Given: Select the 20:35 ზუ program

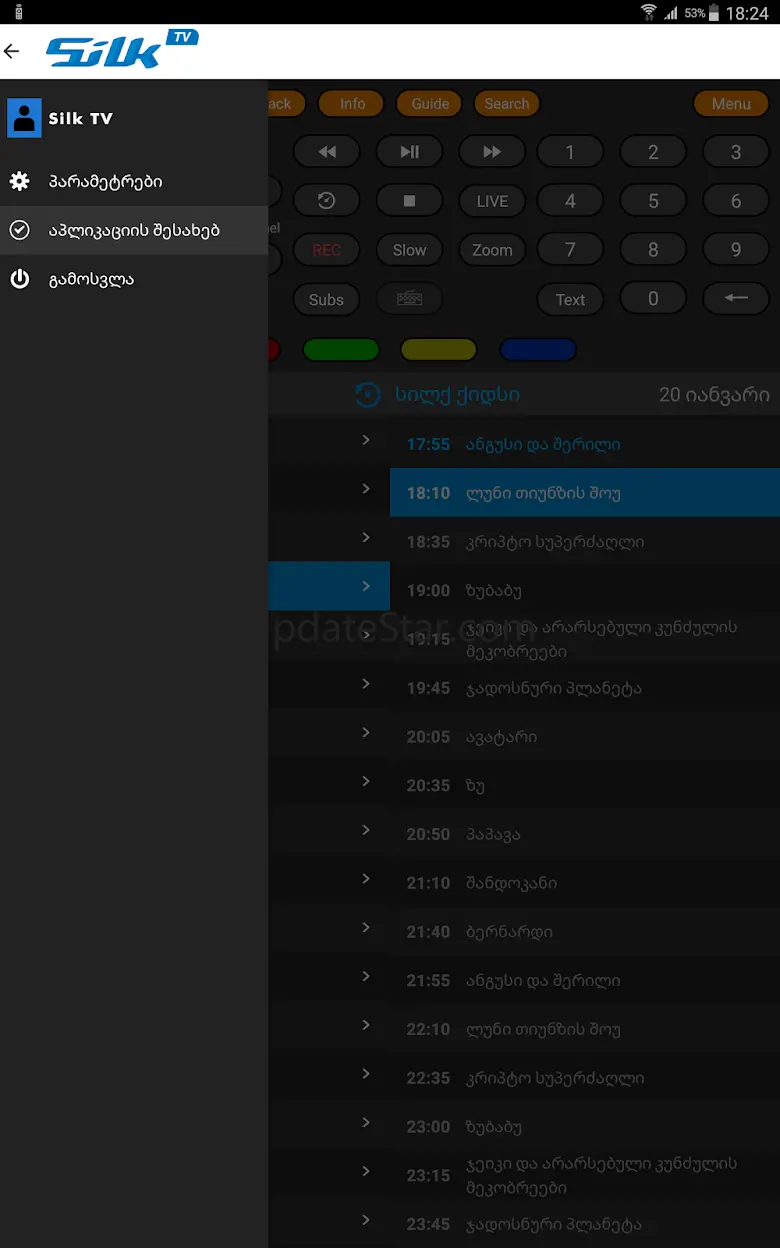Looking at the screenshot, I should tap(585, 786).
